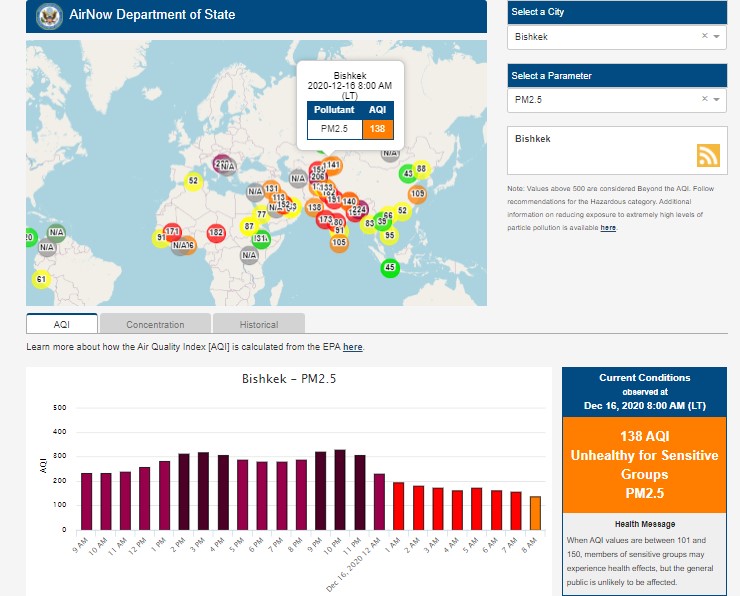Image resolution: width=740 pixels, height=596 pixels.
Task: Click the yellow 88 AQI map marker
Action: click(x=422, y=169)
